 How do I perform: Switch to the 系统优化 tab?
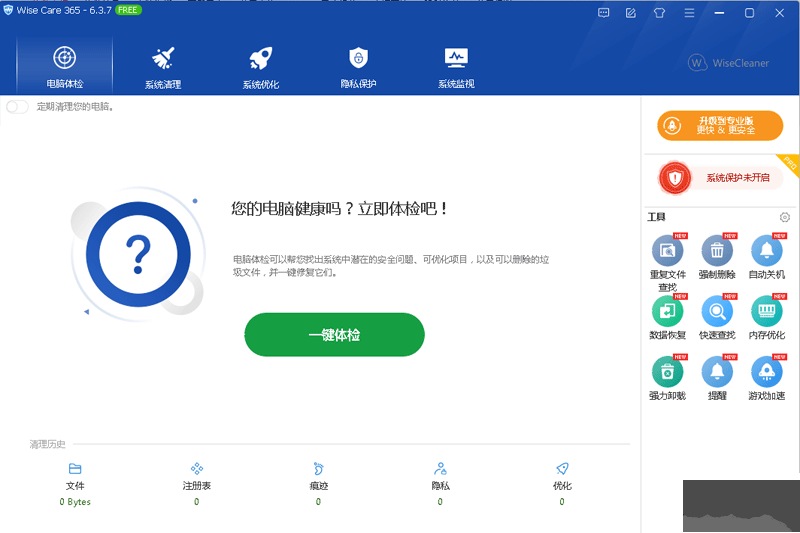(x=261, y=66)
